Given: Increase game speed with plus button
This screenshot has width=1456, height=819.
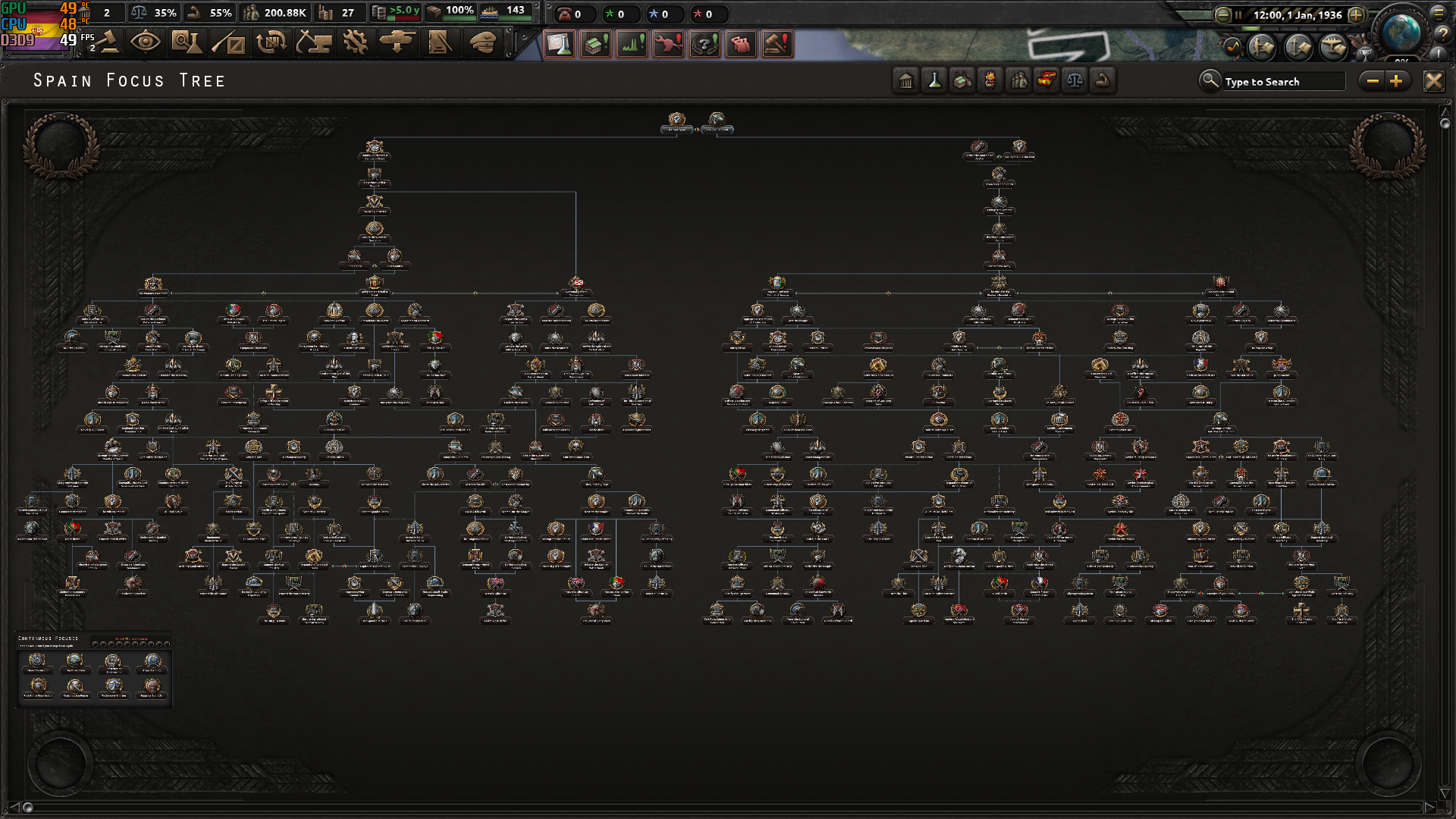Looking at the screenshot, I should [1356, 14].
